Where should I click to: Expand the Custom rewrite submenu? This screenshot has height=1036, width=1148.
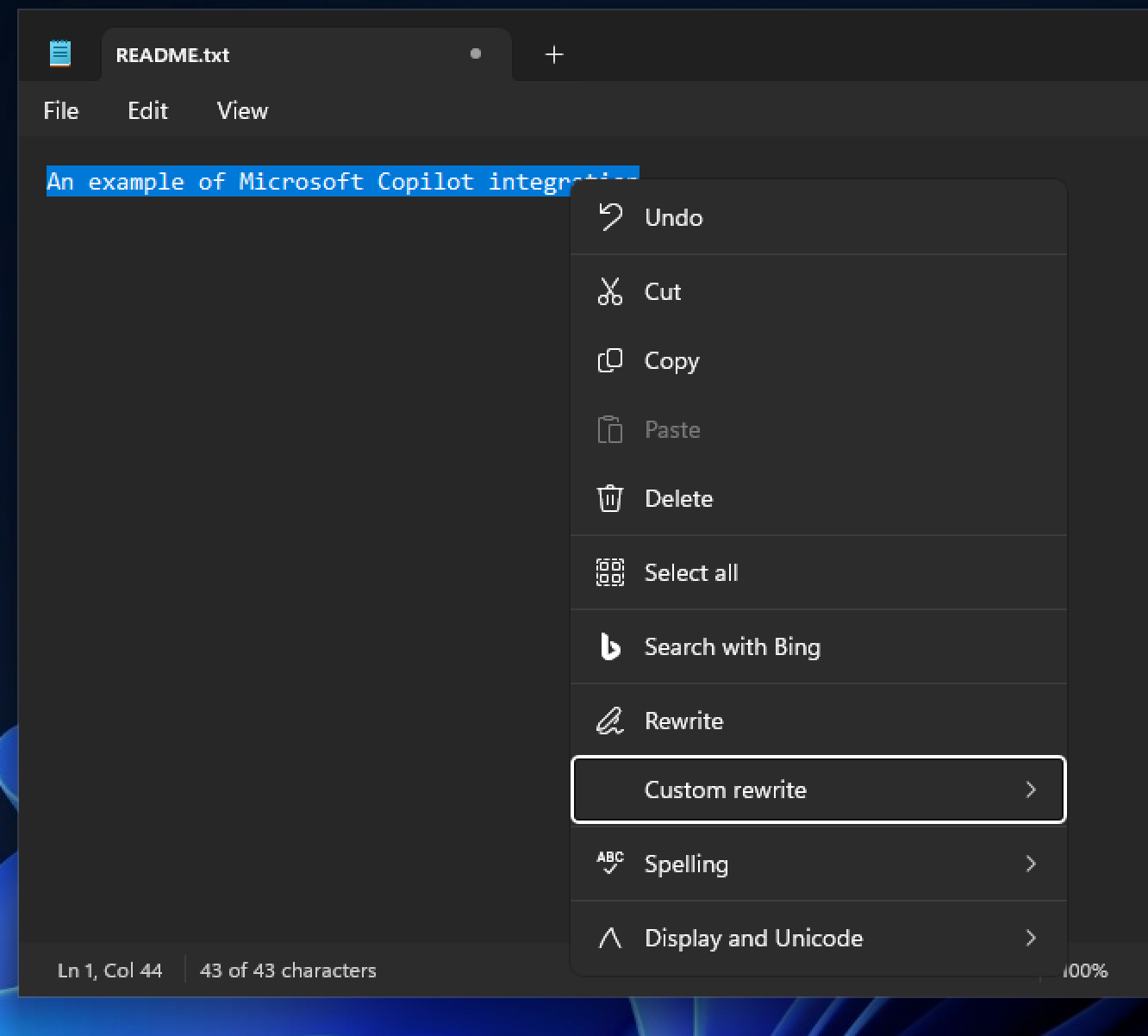[x=1031, y=789]
